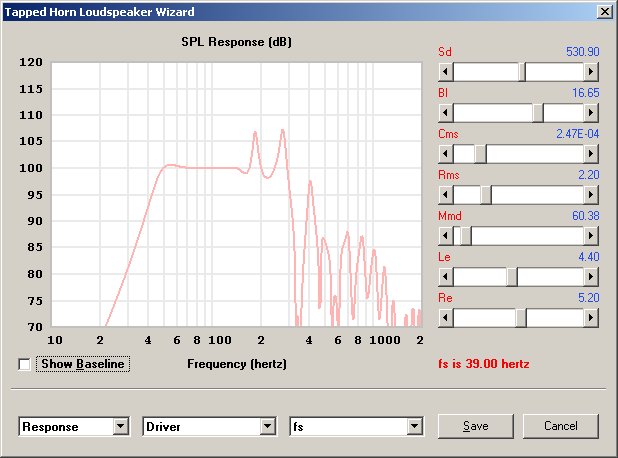Click the left arrow of the Re slider
The width and height of the screenshot is (618, 458).
click(446, 318)
